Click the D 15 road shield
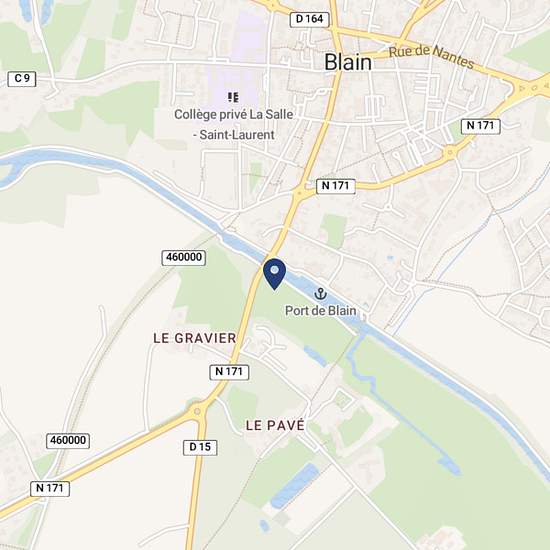The image size is (550, 550). 200,448
